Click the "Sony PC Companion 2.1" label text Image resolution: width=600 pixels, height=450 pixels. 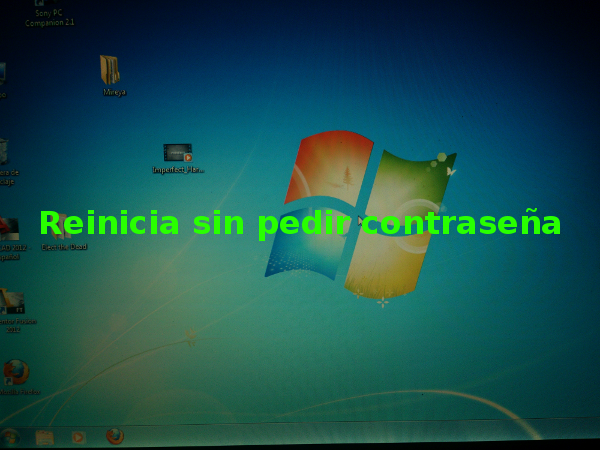(x=49, y=18)
